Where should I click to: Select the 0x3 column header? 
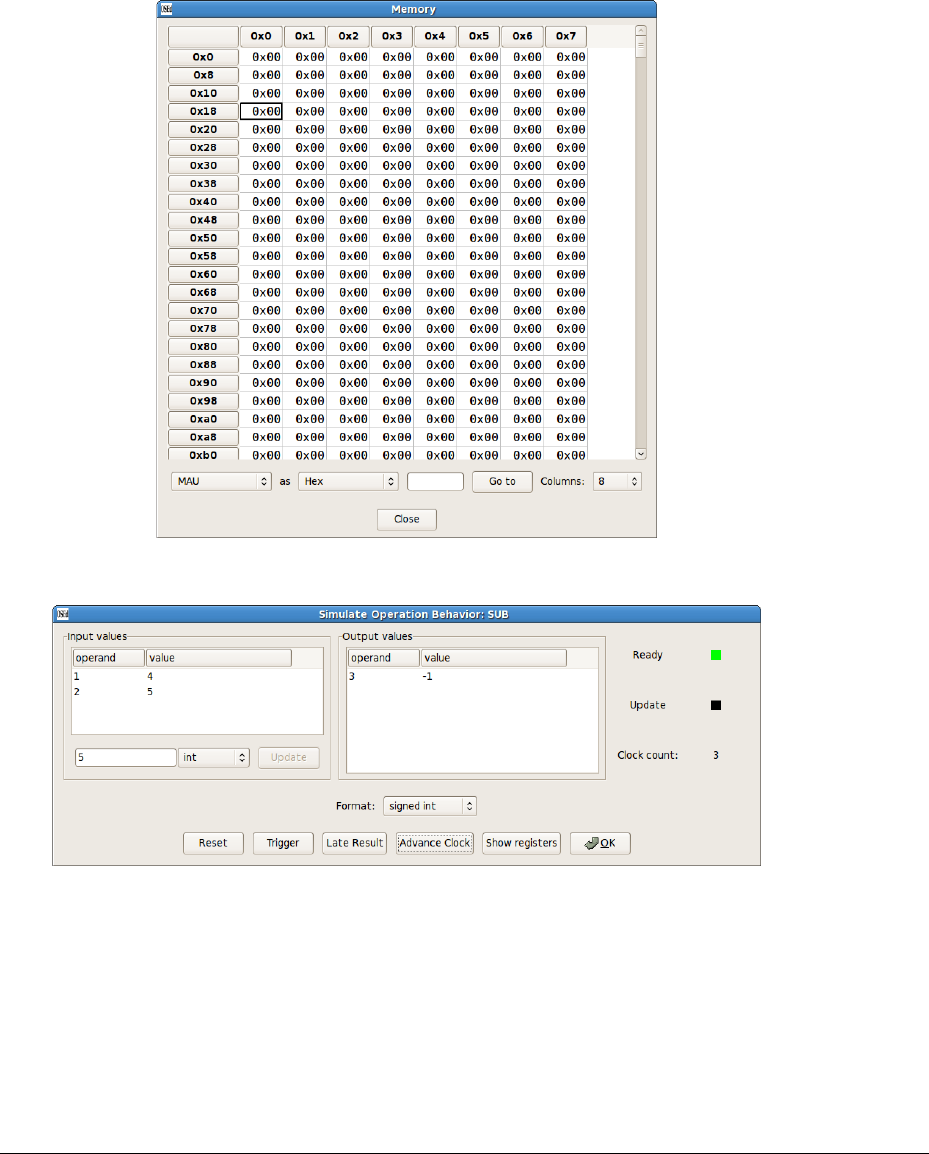click(x=392, y=36)
